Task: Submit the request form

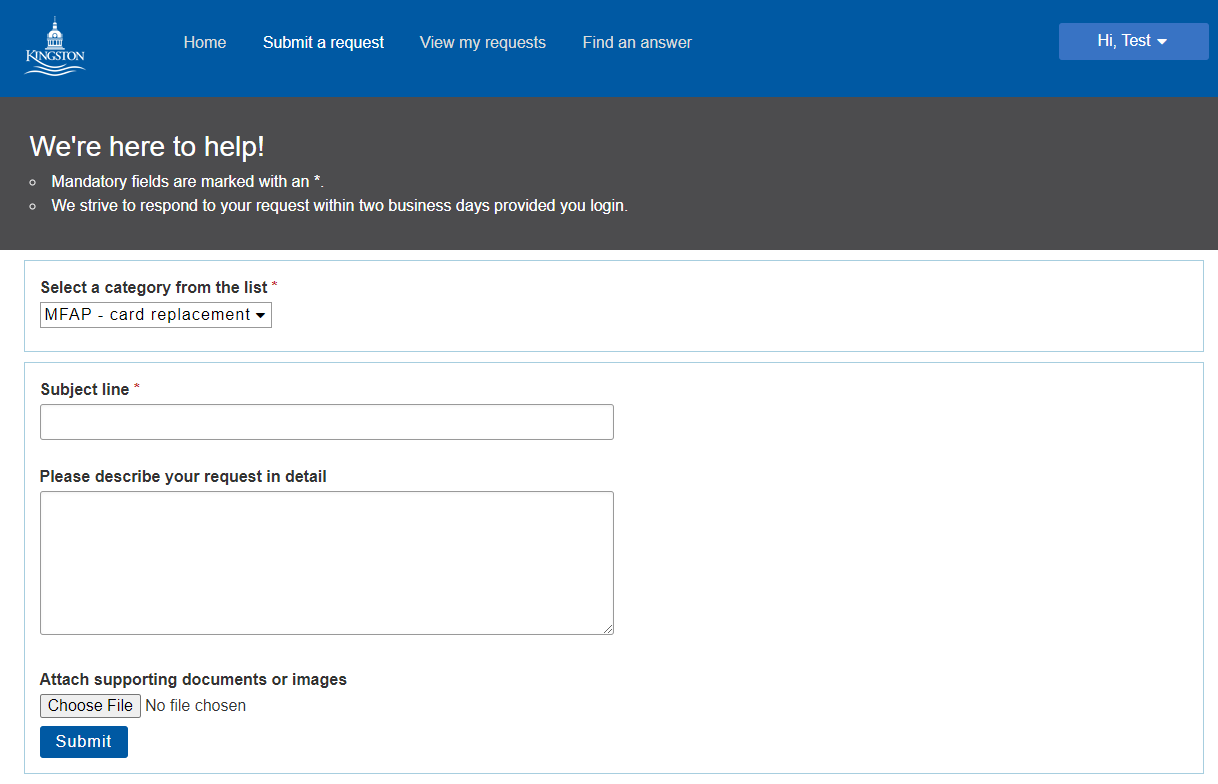Action: click(x=84, y=741)
